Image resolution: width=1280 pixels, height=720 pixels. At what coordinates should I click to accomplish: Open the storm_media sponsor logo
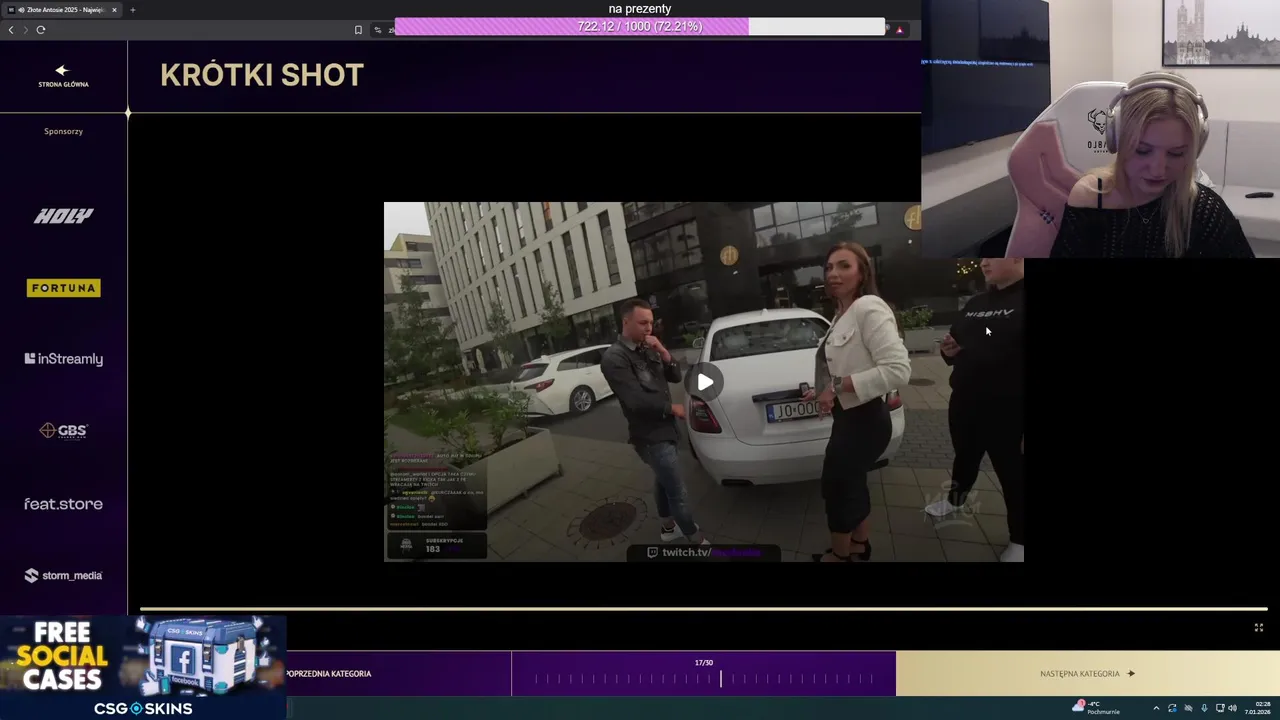tap(63, 575)
